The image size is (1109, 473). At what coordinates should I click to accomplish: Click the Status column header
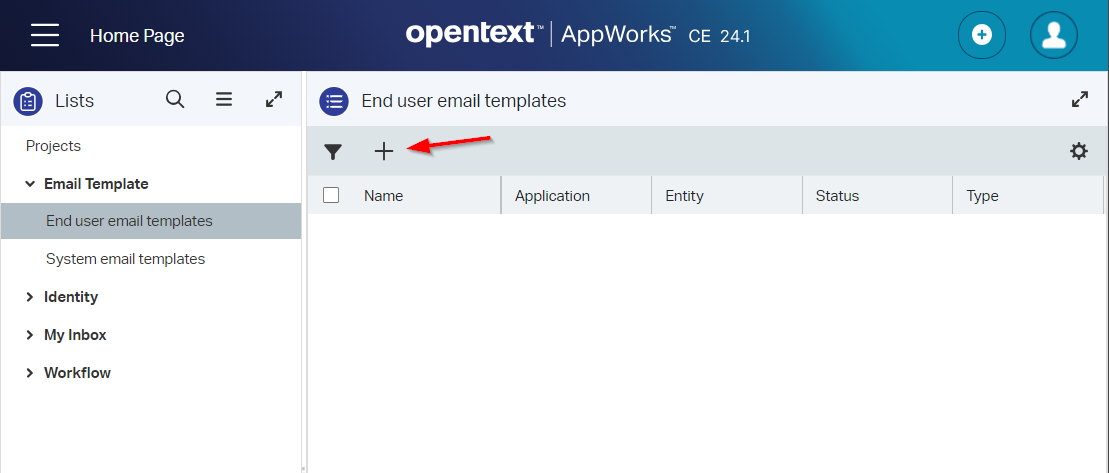point(837,196)
